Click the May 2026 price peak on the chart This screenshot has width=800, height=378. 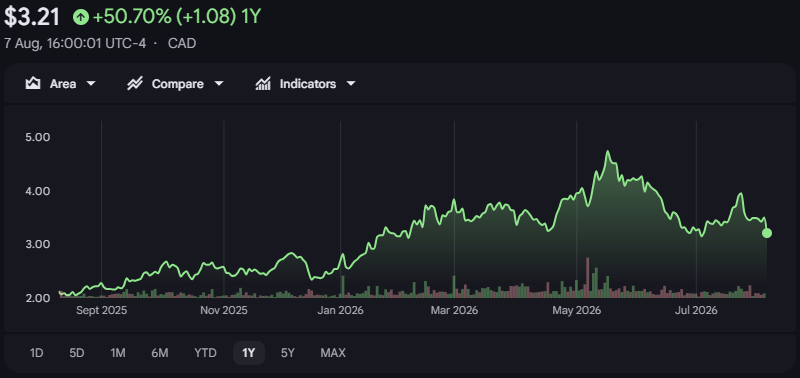[x=608, y=152]
